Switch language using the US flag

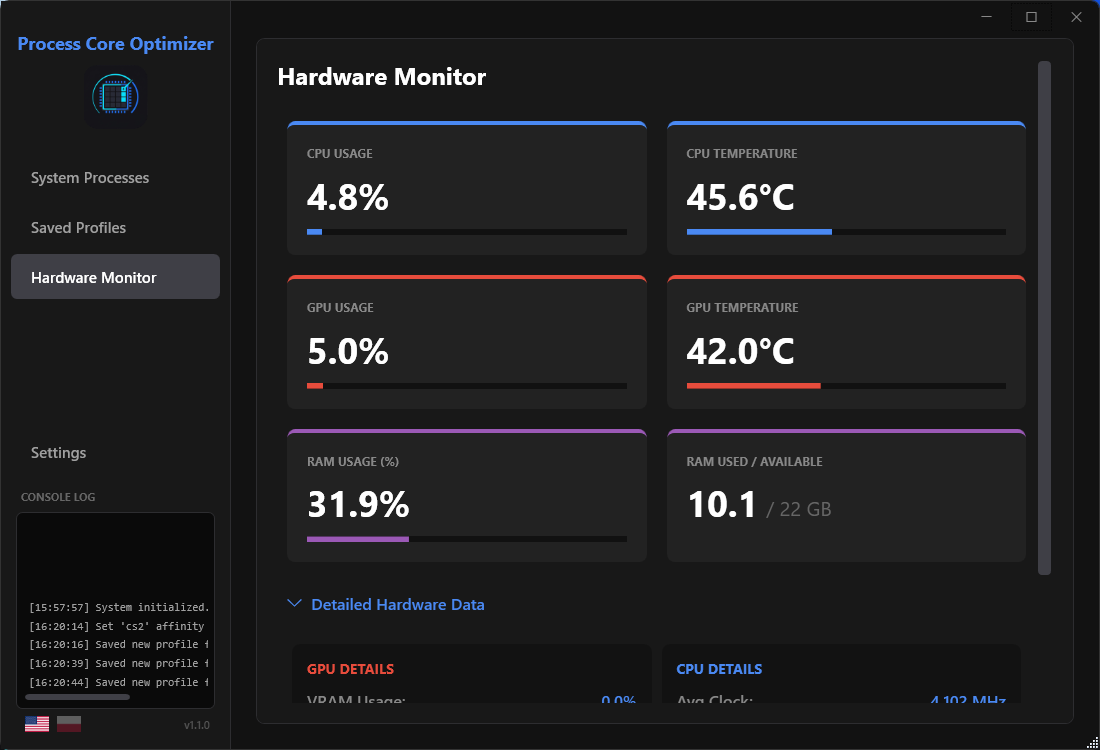37,724
